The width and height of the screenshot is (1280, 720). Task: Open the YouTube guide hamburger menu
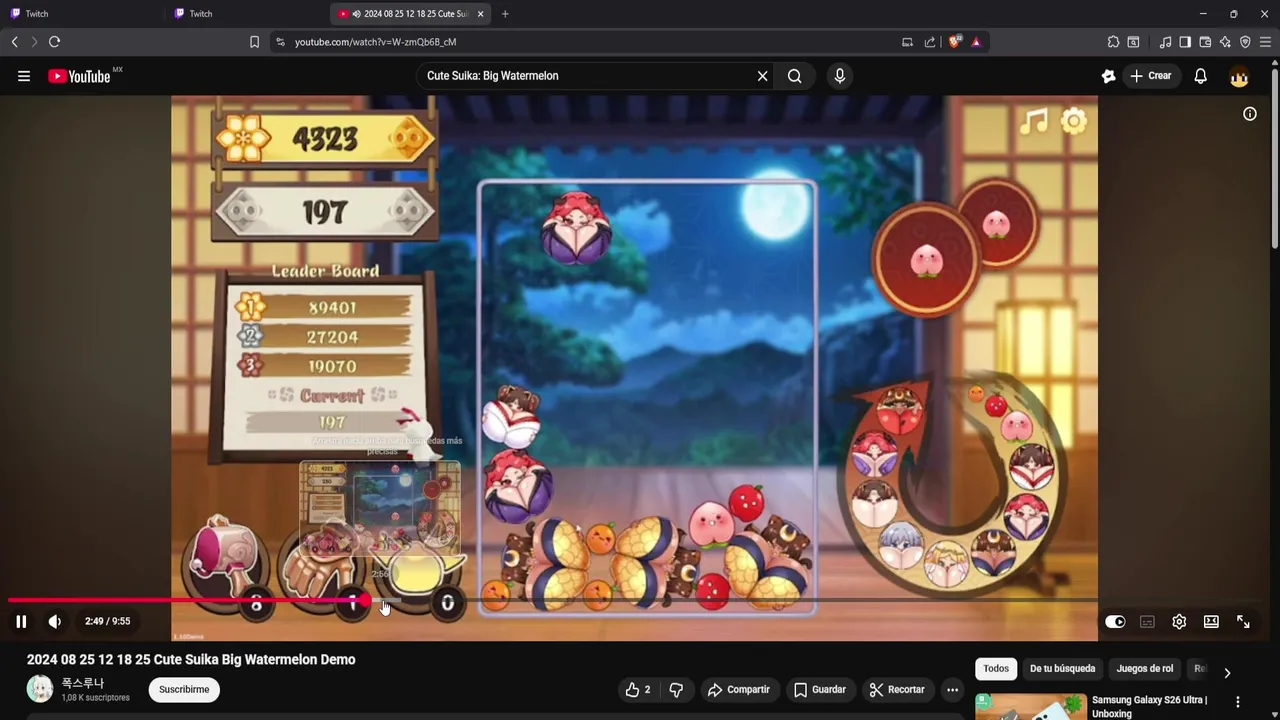click(24, 76)
